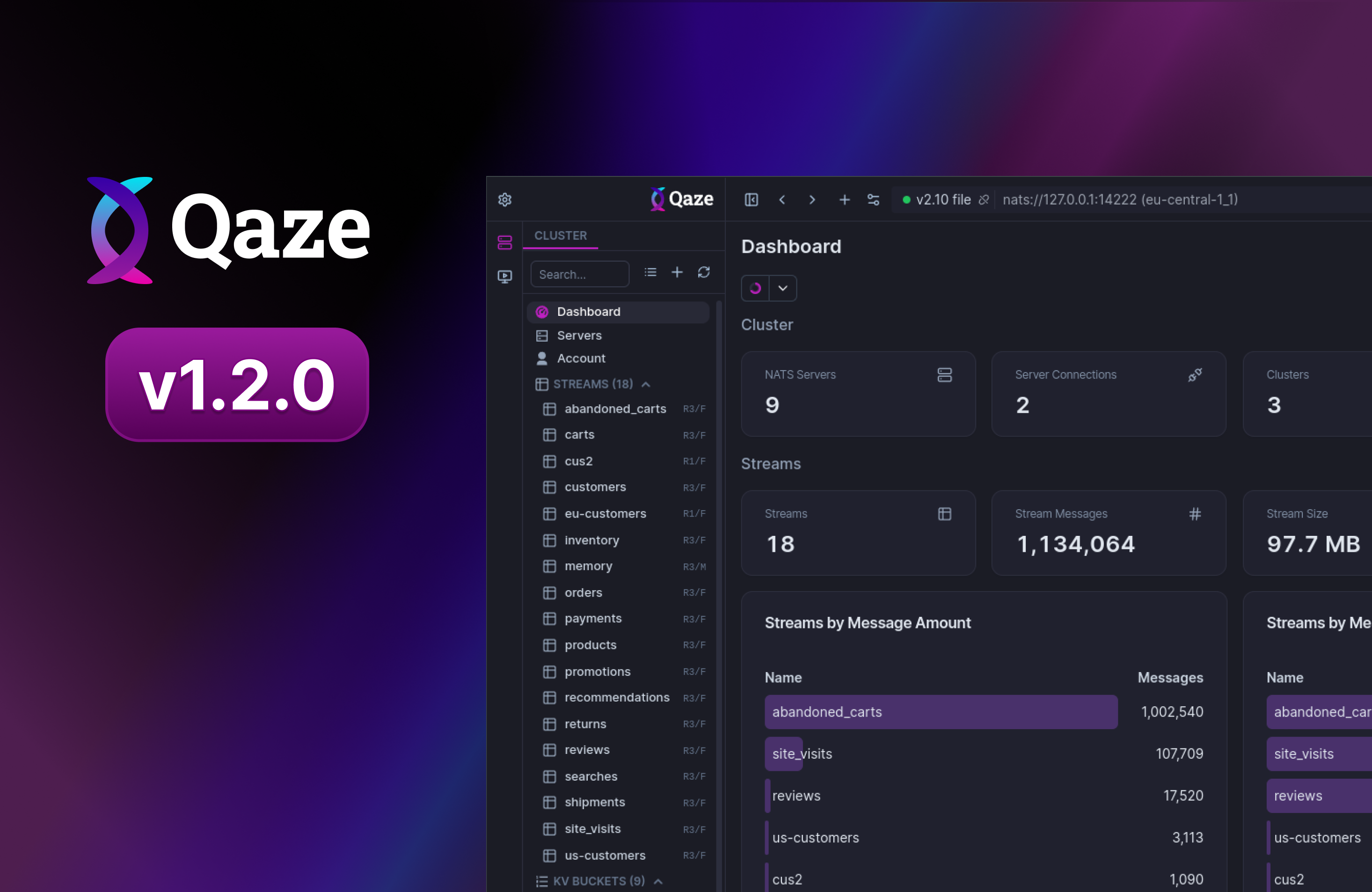Screen dimensions: 1372x892
Task: Select the Servers rack icon in the left sidebar
Action: pos(504,242)
